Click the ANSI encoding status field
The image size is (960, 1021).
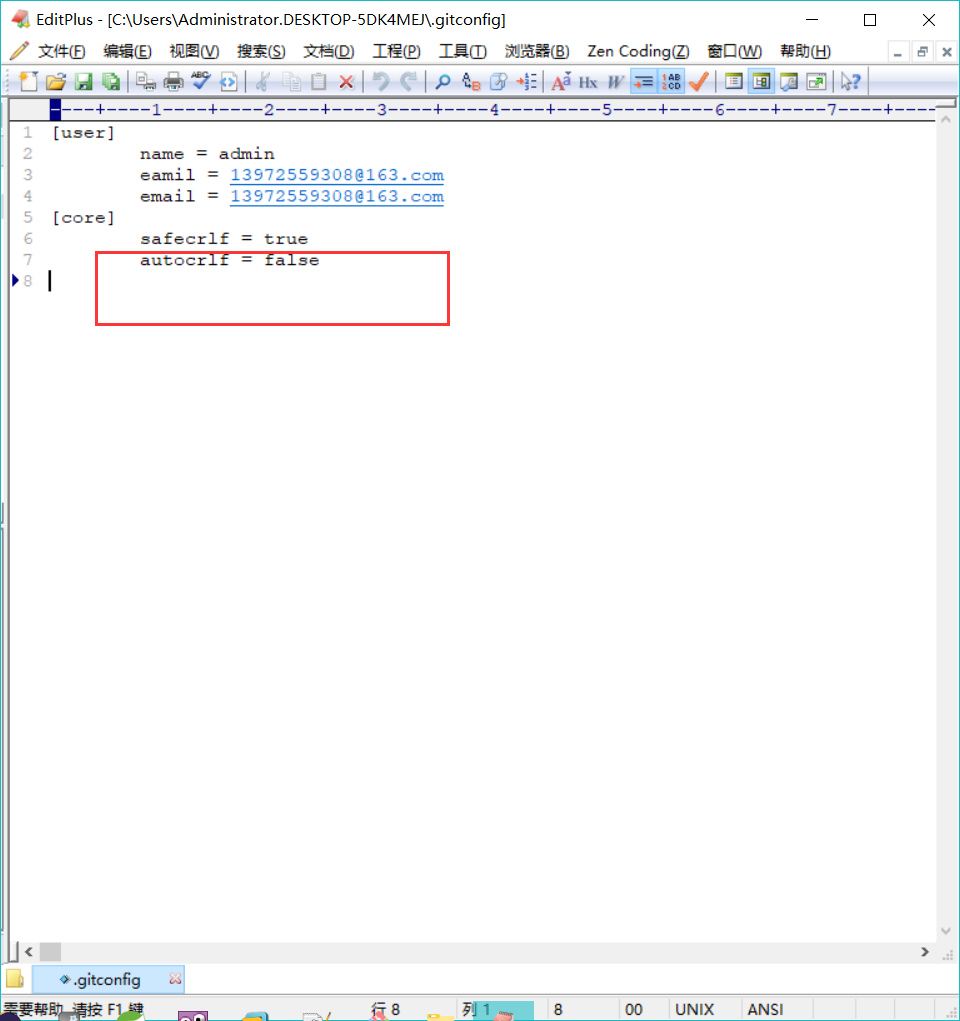[765, 1009]
